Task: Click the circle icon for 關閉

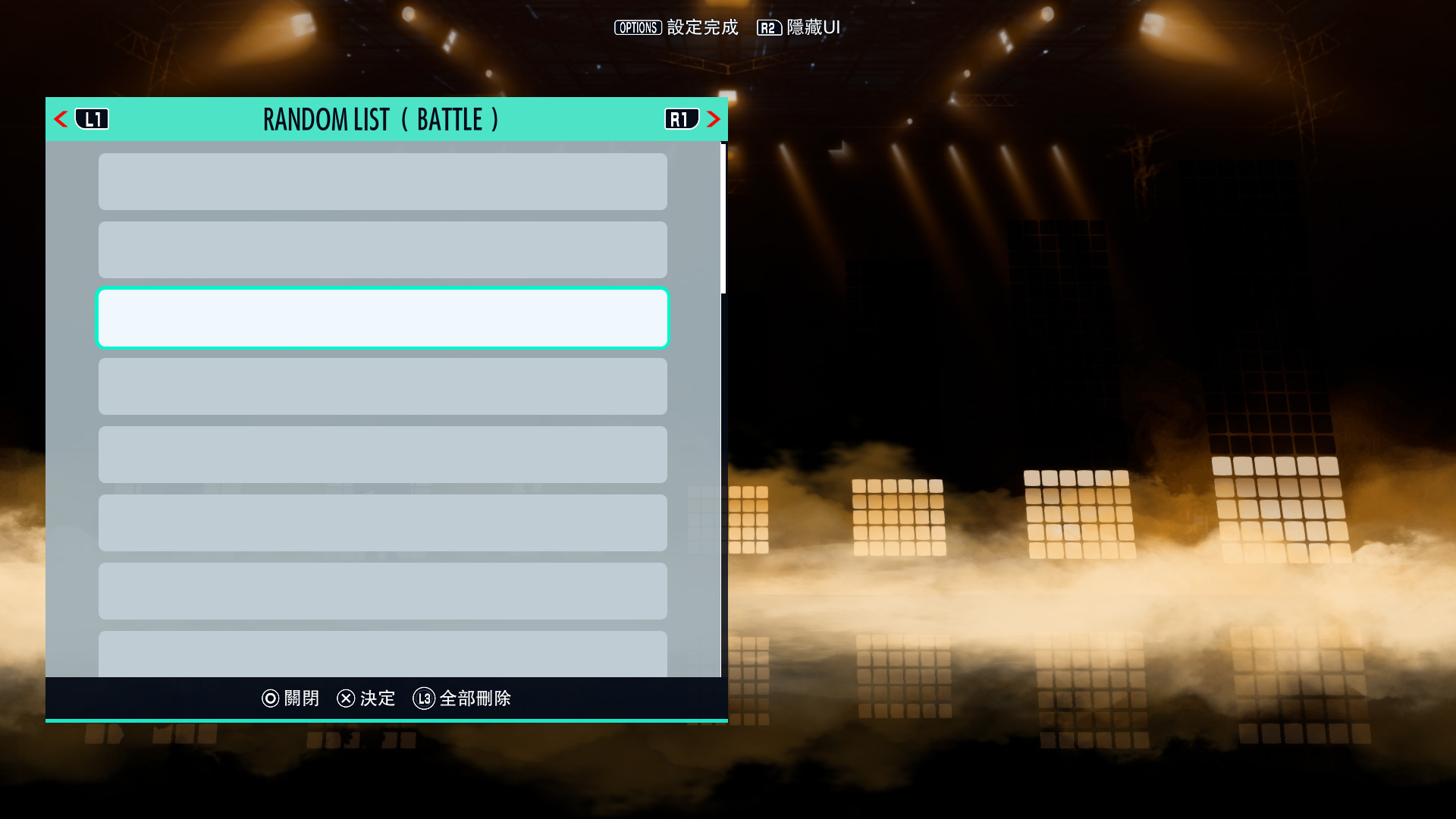Action: pyautogui.click(x=271, y=698)
